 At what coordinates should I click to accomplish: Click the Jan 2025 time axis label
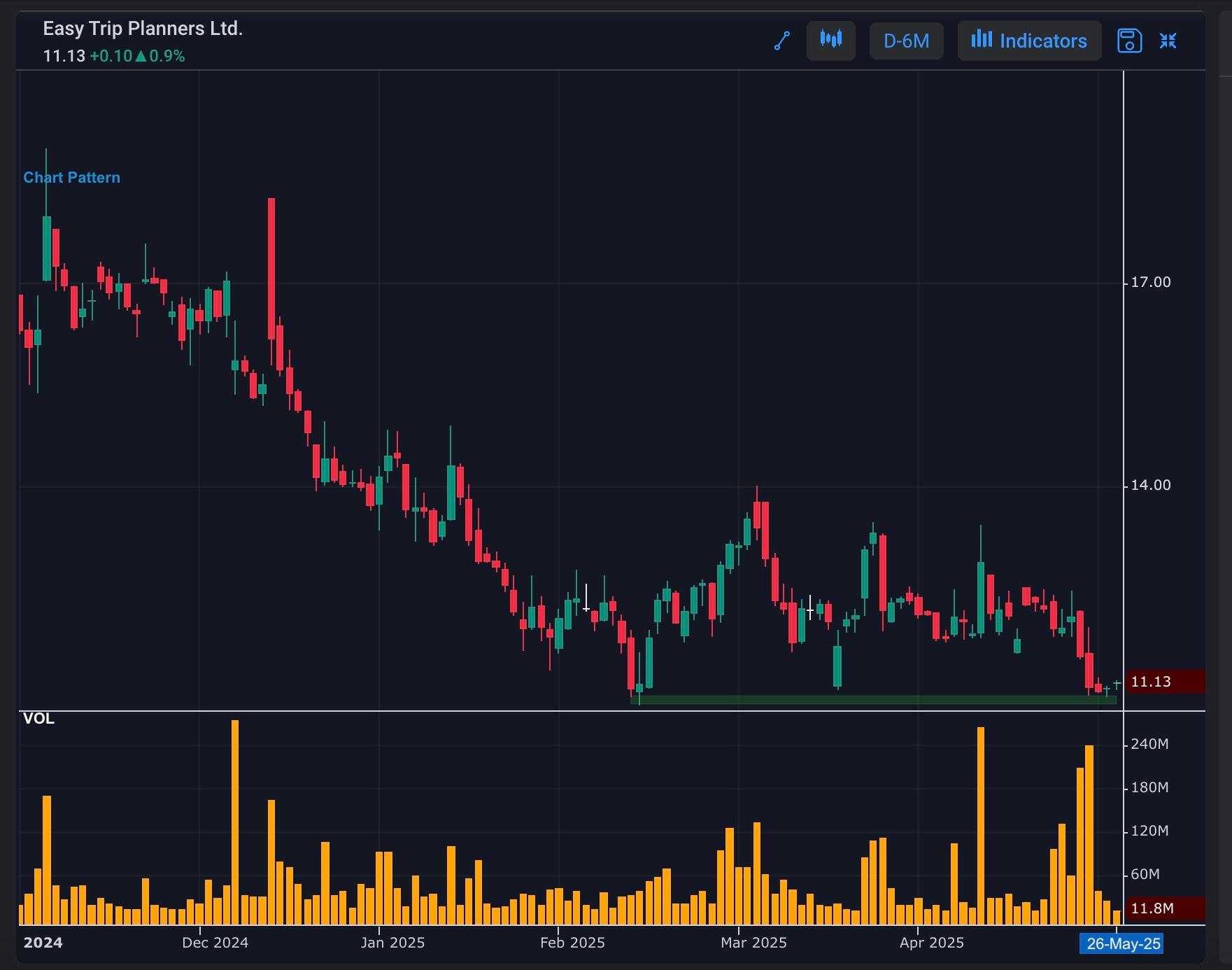pyautogui.click(x=392, y=943)
